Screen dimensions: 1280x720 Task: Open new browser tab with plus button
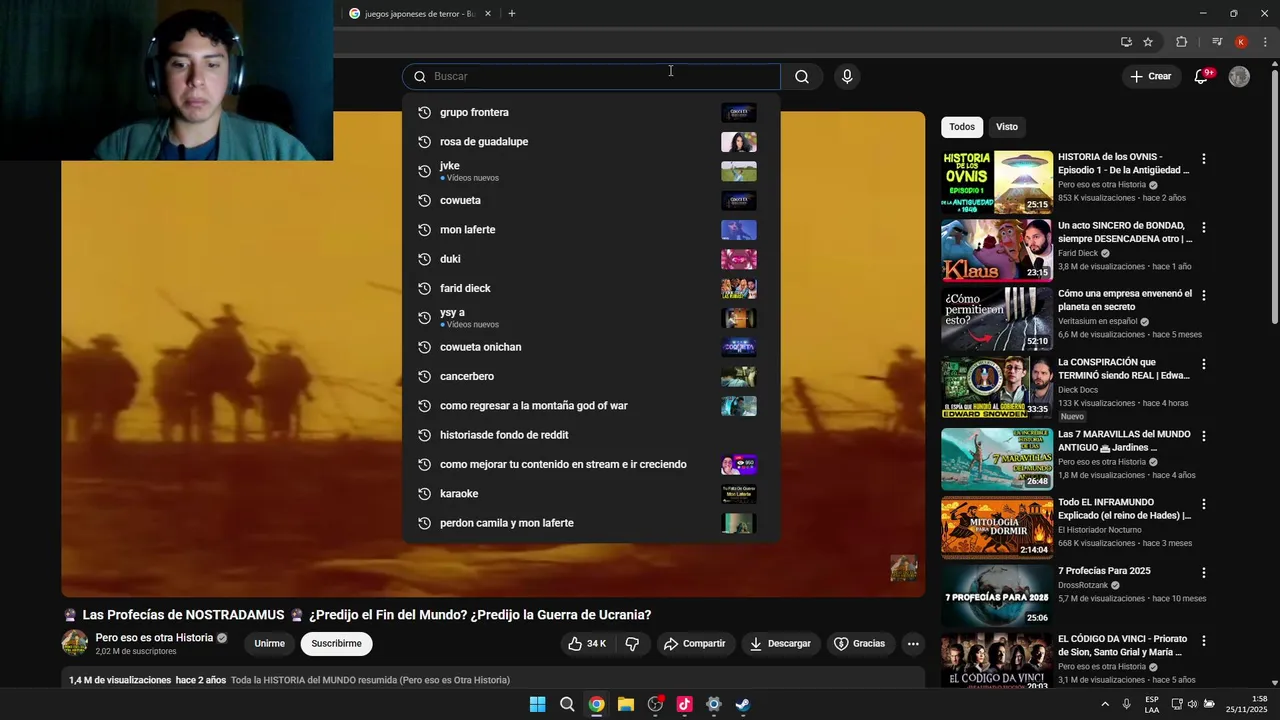[x=512, y=14]
